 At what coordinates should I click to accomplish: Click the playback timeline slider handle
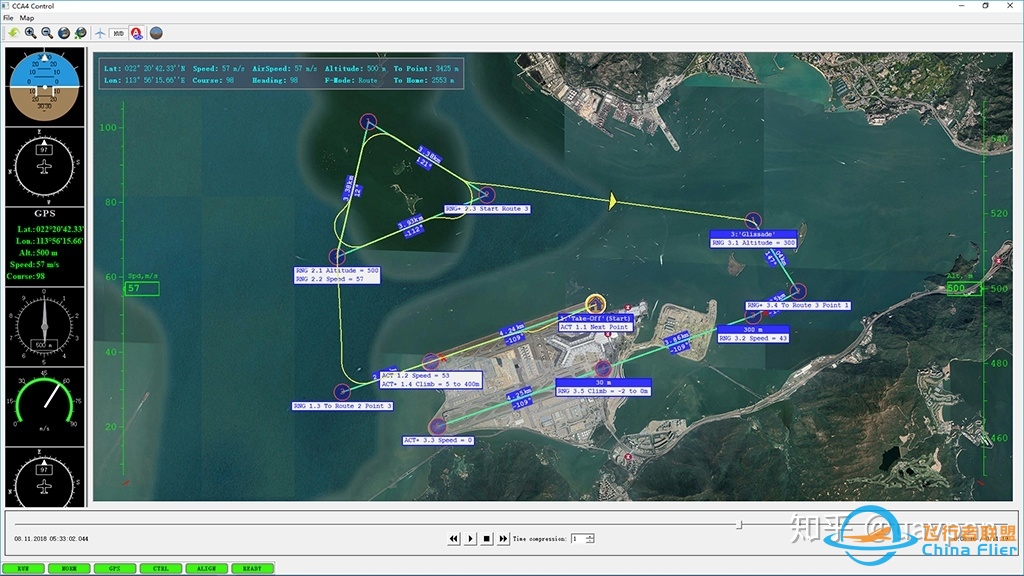pos(739,524)
